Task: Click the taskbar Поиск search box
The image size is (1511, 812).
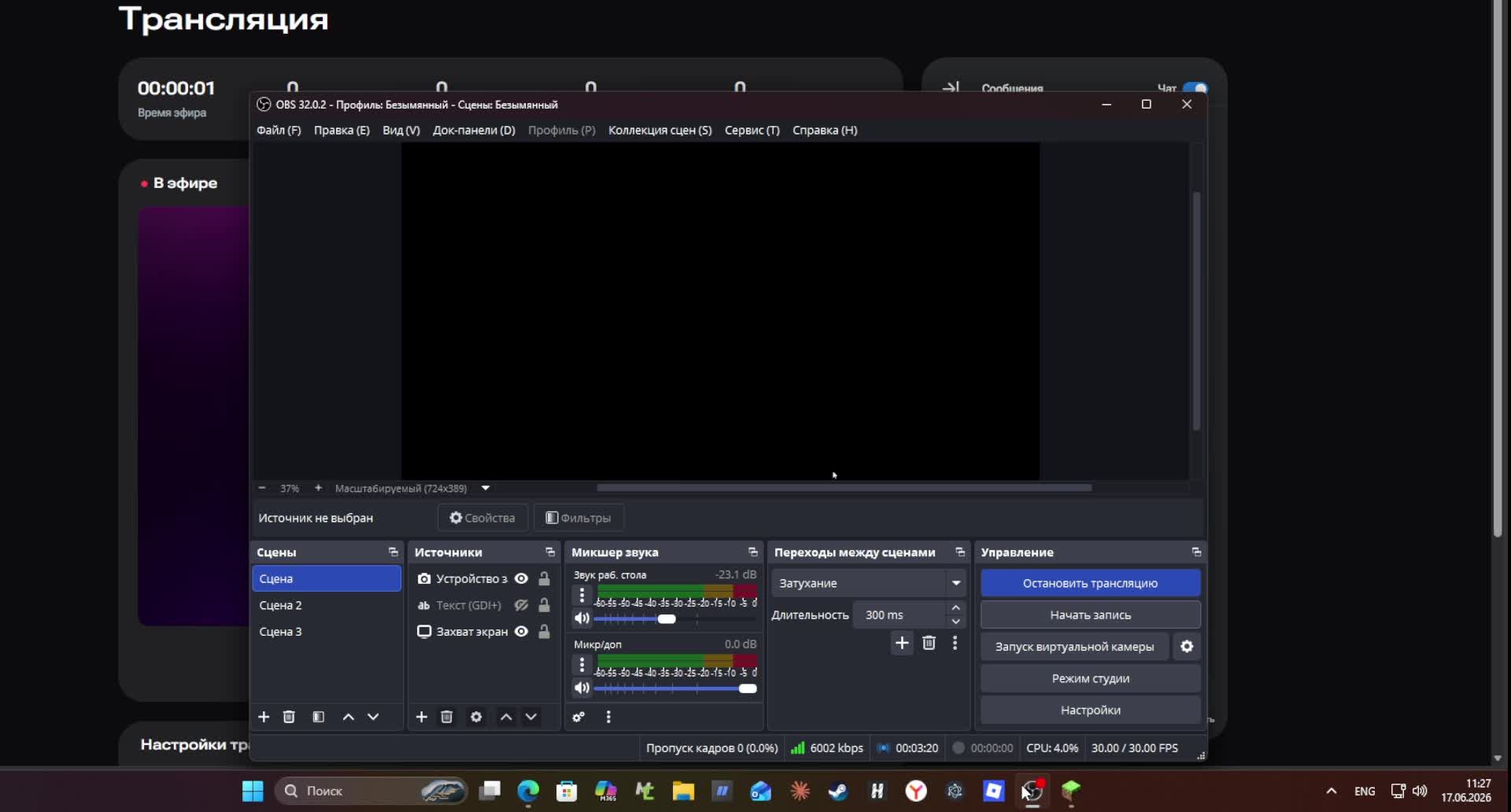Action: tap(371, 791)
